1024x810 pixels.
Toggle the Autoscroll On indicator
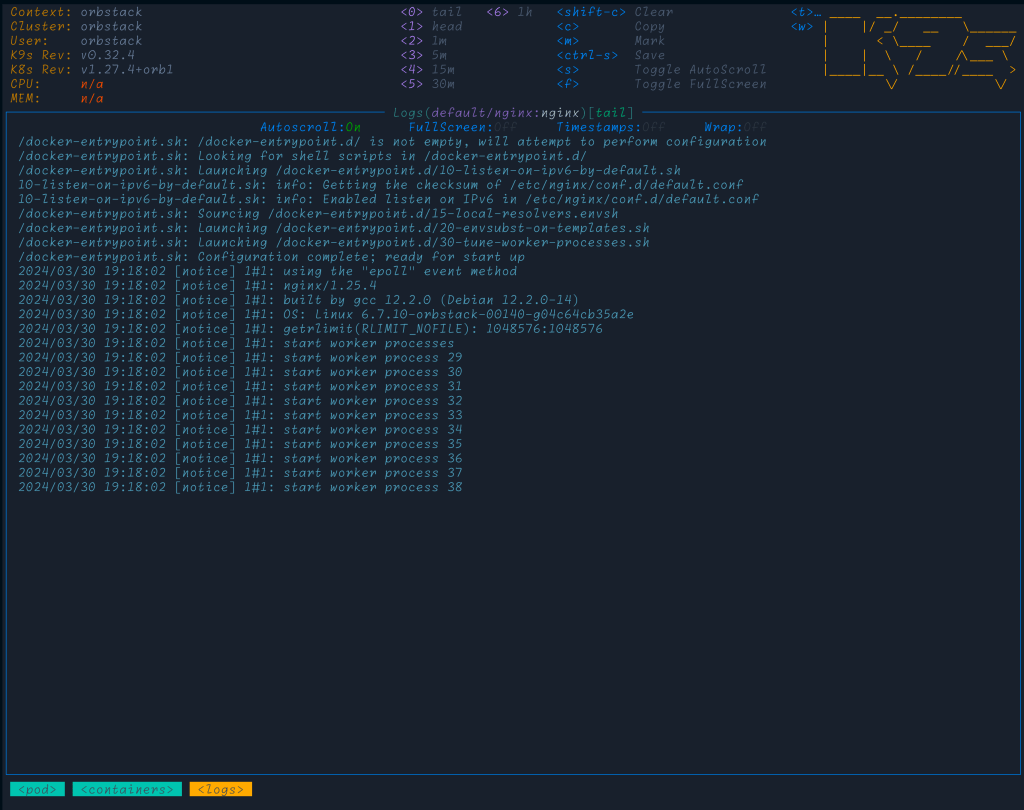click(x=310, y=128)
